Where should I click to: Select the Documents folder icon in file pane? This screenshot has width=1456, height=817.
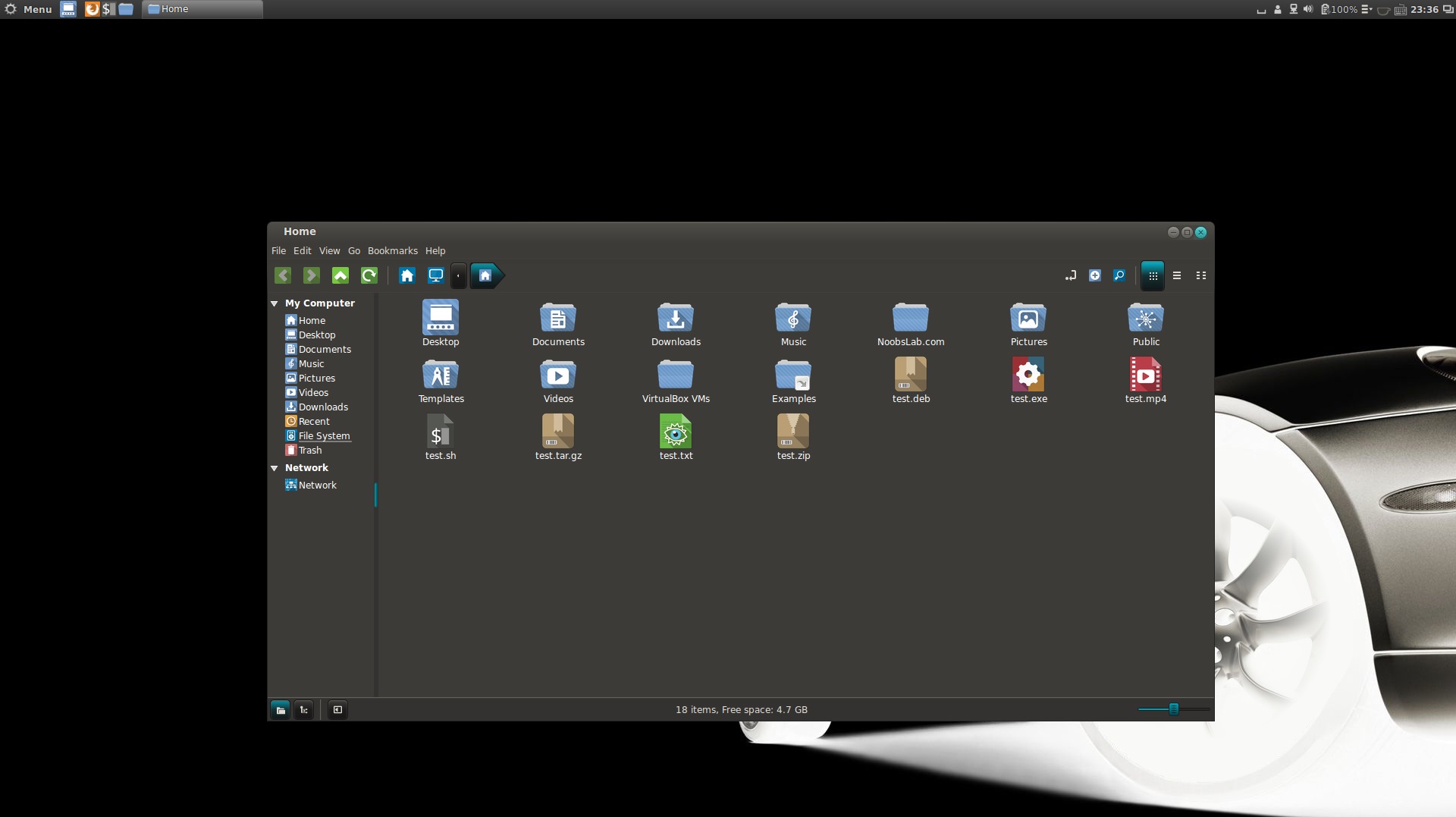click(x=558, y=318)
